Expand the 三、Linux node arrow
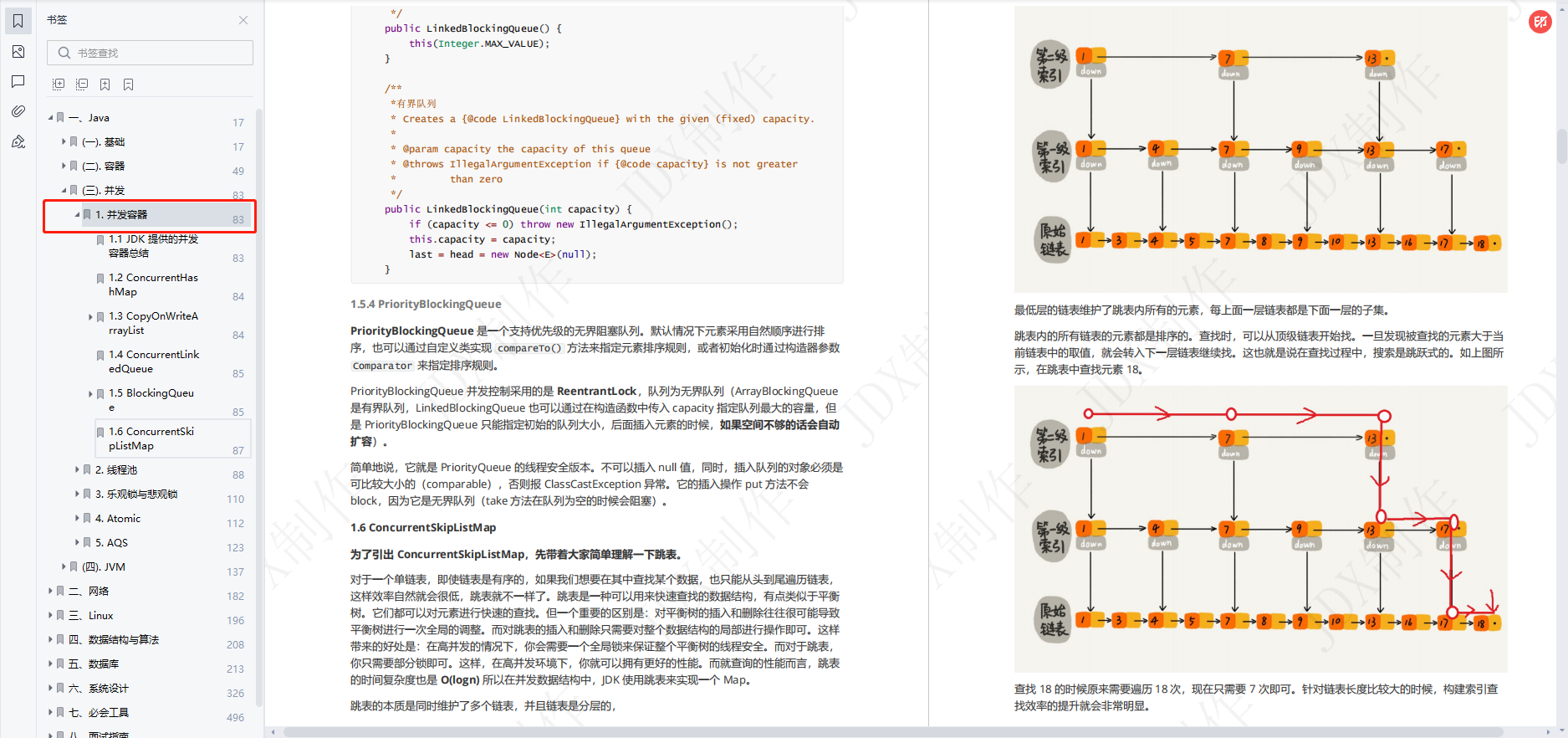 tap(50, 616)
